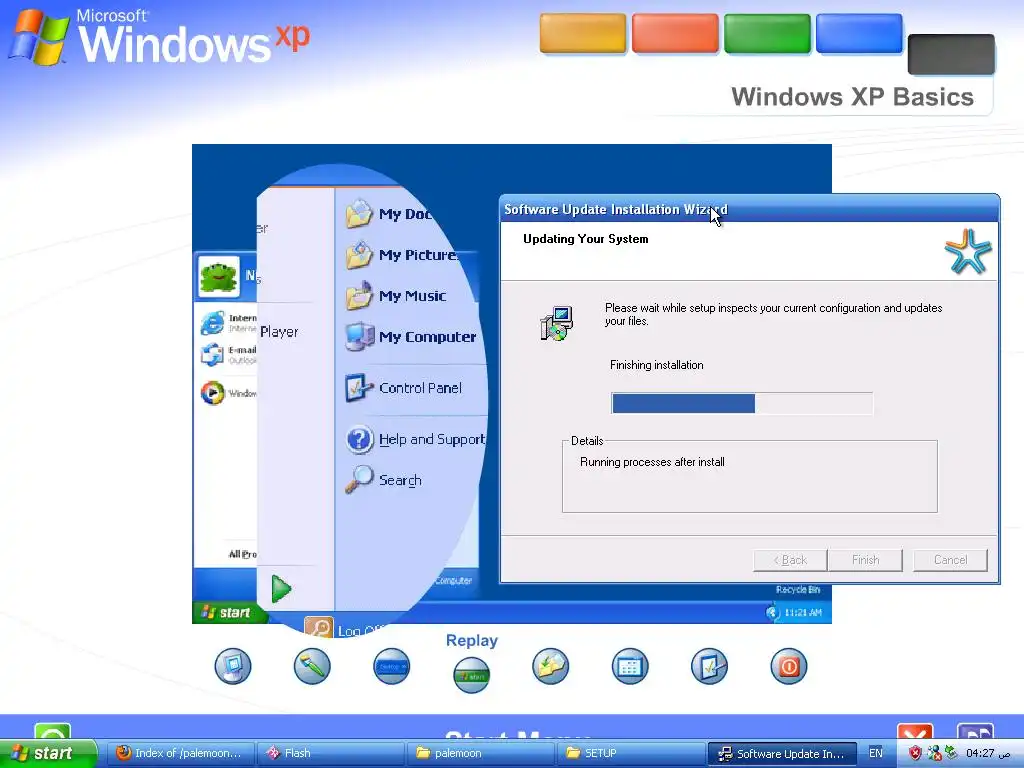Switch to the 'Index of /palemoon' taskbar button
This screenshot has width=1024, height=768.
click(x=179, y=754)
